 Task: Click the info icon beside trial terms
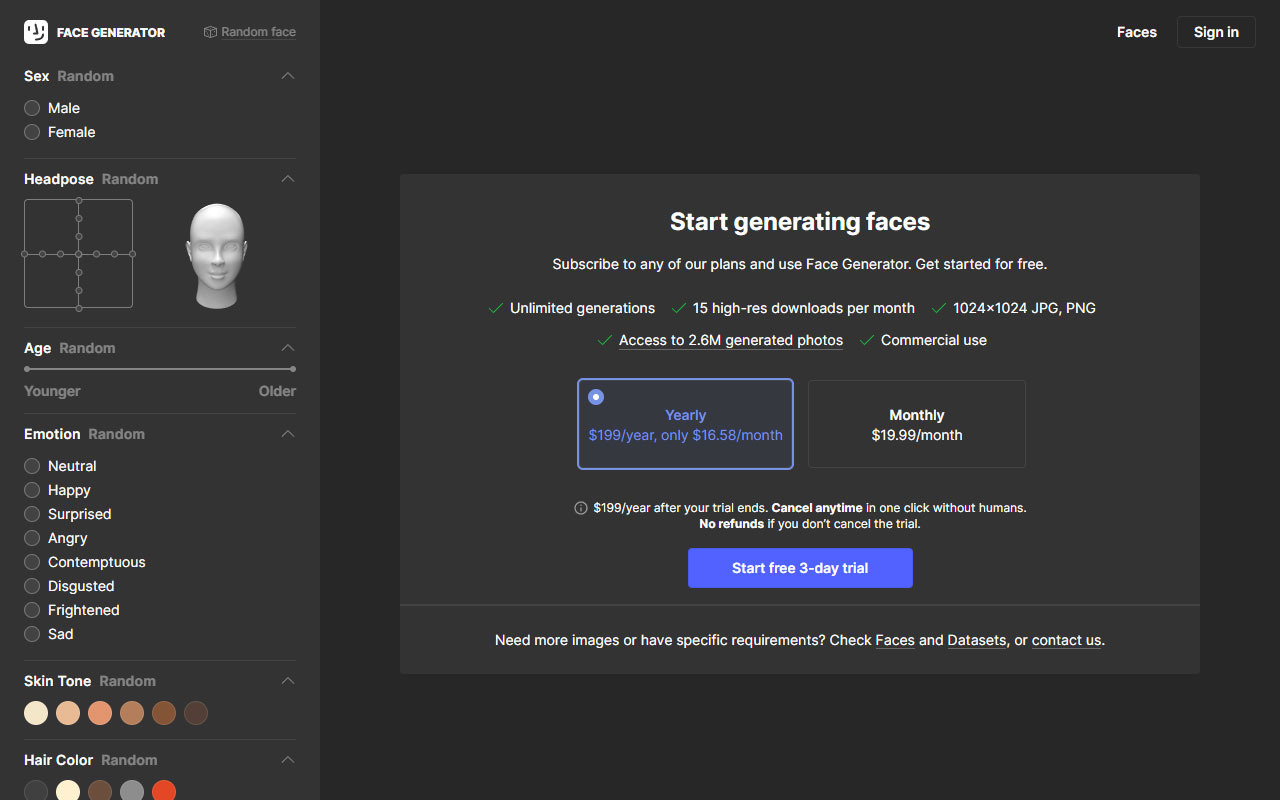pyautogui.click(x=580, y=508)
